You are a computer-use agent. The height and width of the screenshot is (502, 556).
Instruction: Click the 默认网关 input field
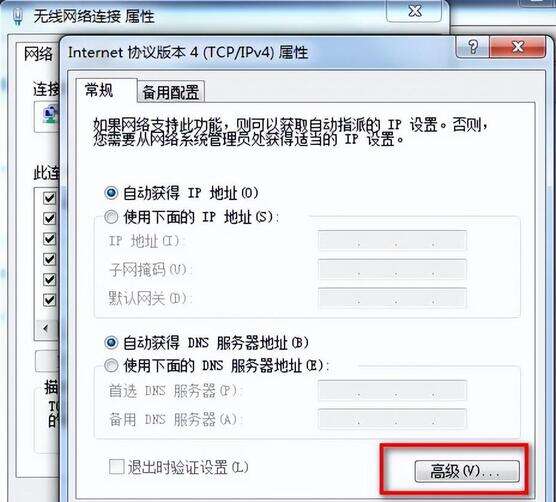[x=392, y=298]
